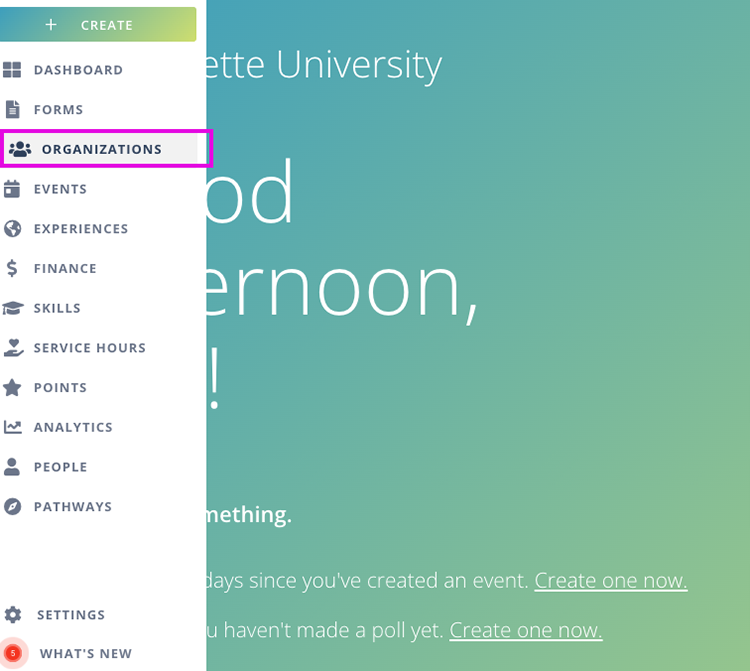Click the Finance dollar sign icon

pyautogui.click(x=12, y=268)
